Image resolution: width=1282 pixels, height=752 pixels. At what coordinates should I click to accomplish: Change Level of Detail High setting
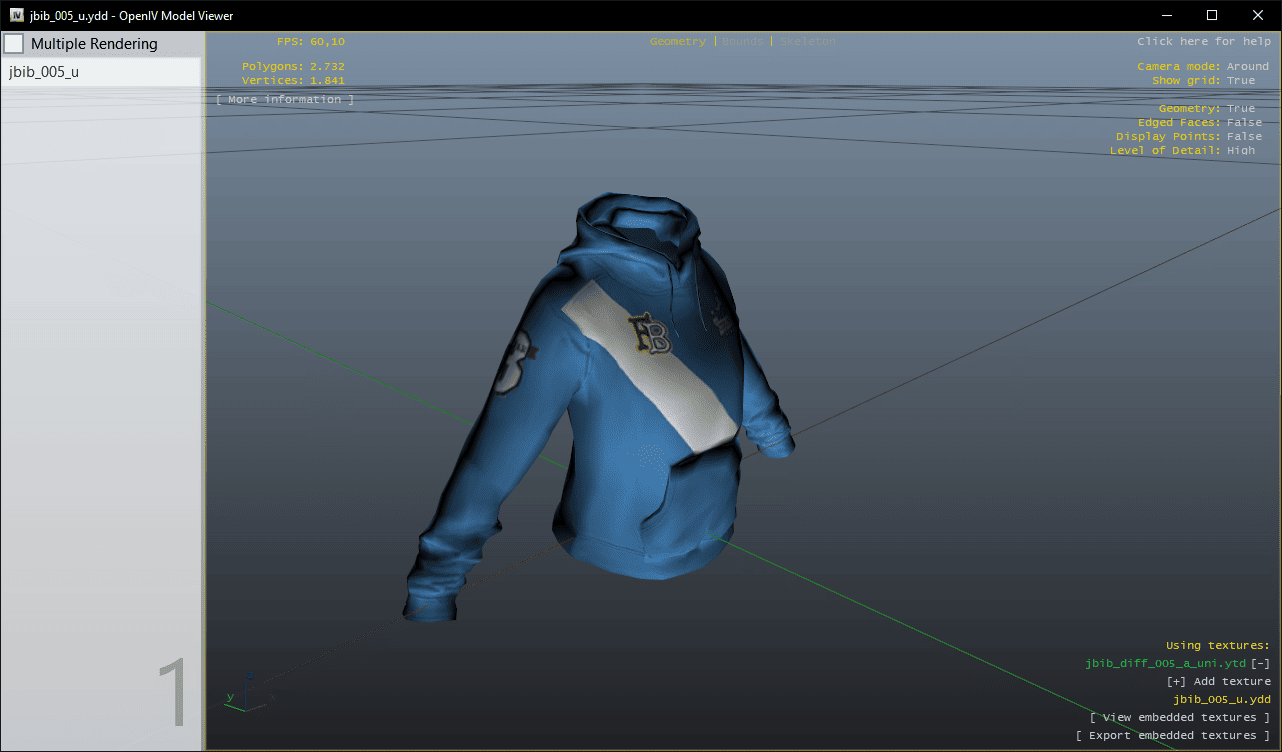[1240, 151]
